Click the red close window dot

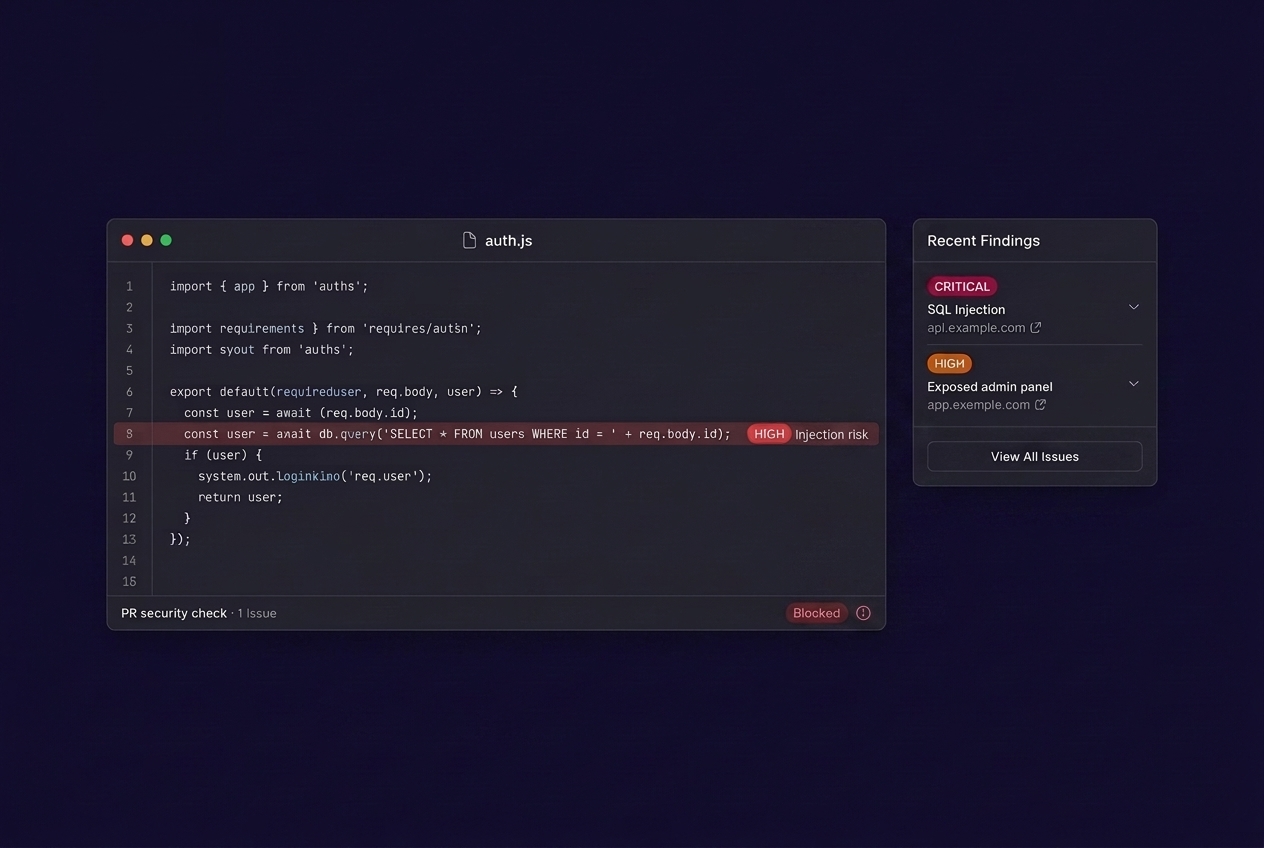(127, 240)
